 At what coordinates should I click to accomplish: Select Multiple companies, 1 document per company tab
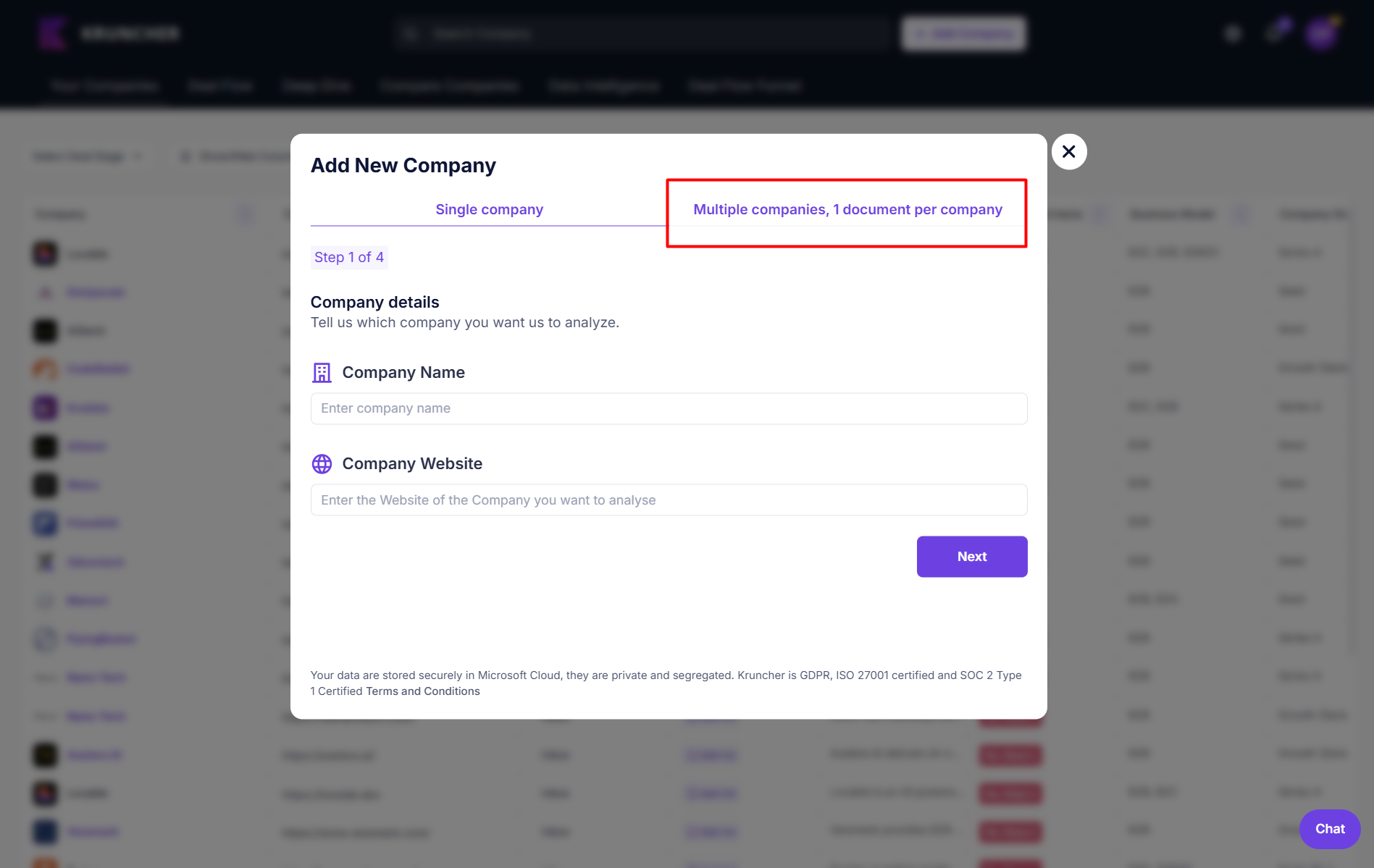point(847,209)
